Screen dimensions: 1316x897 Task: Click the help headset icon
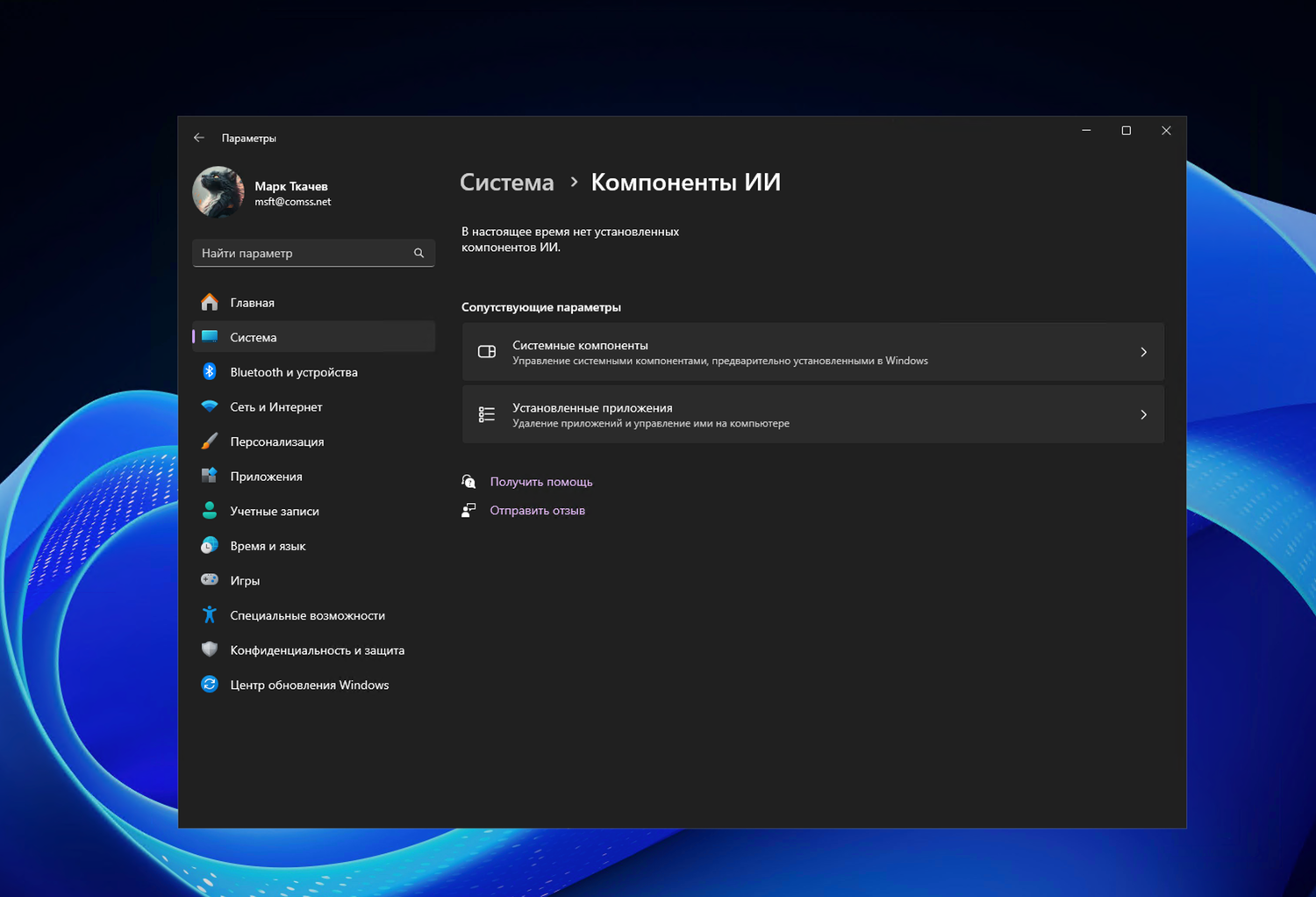(468, 481)
